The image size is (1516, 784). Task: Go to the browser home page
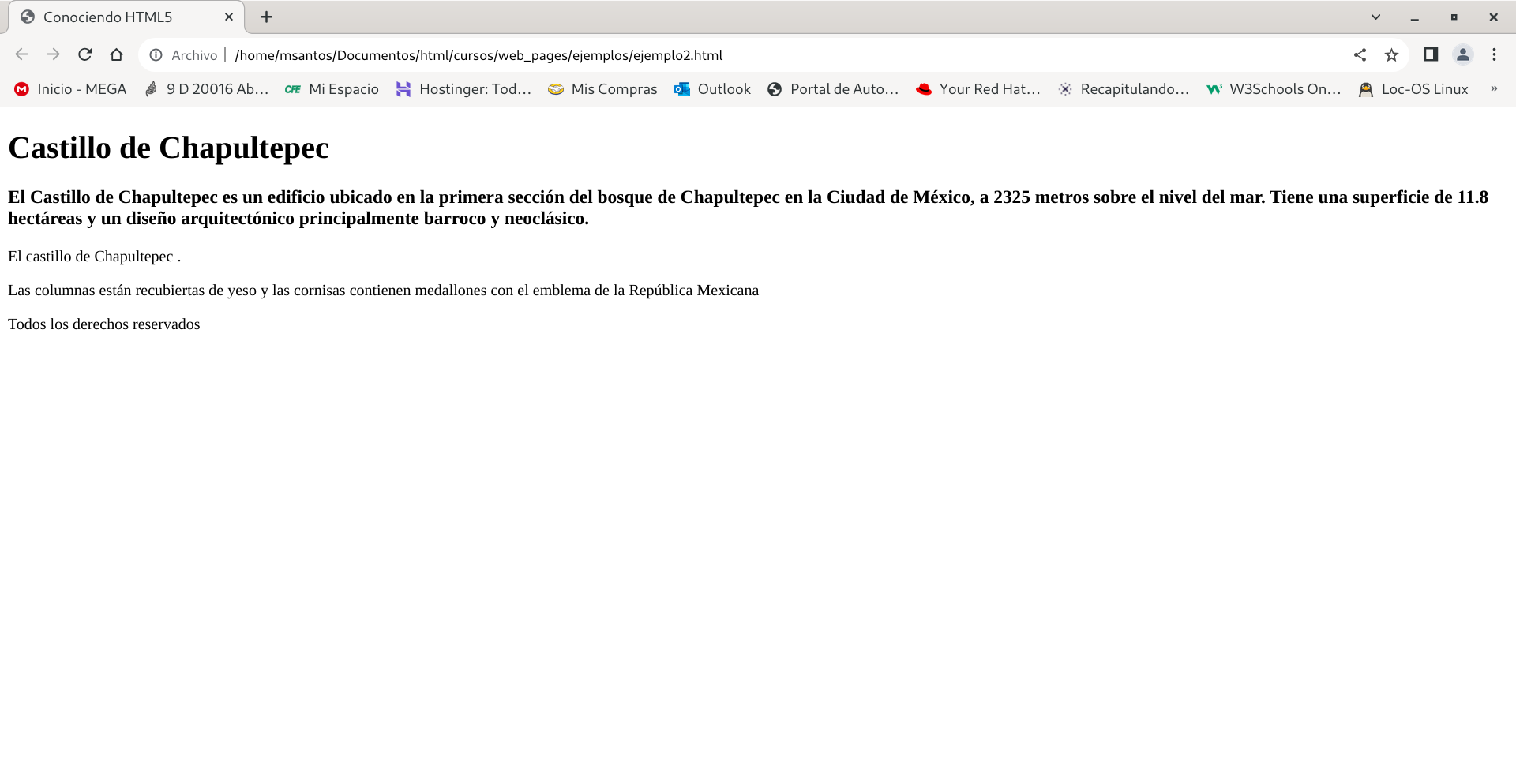pos(117,54)
